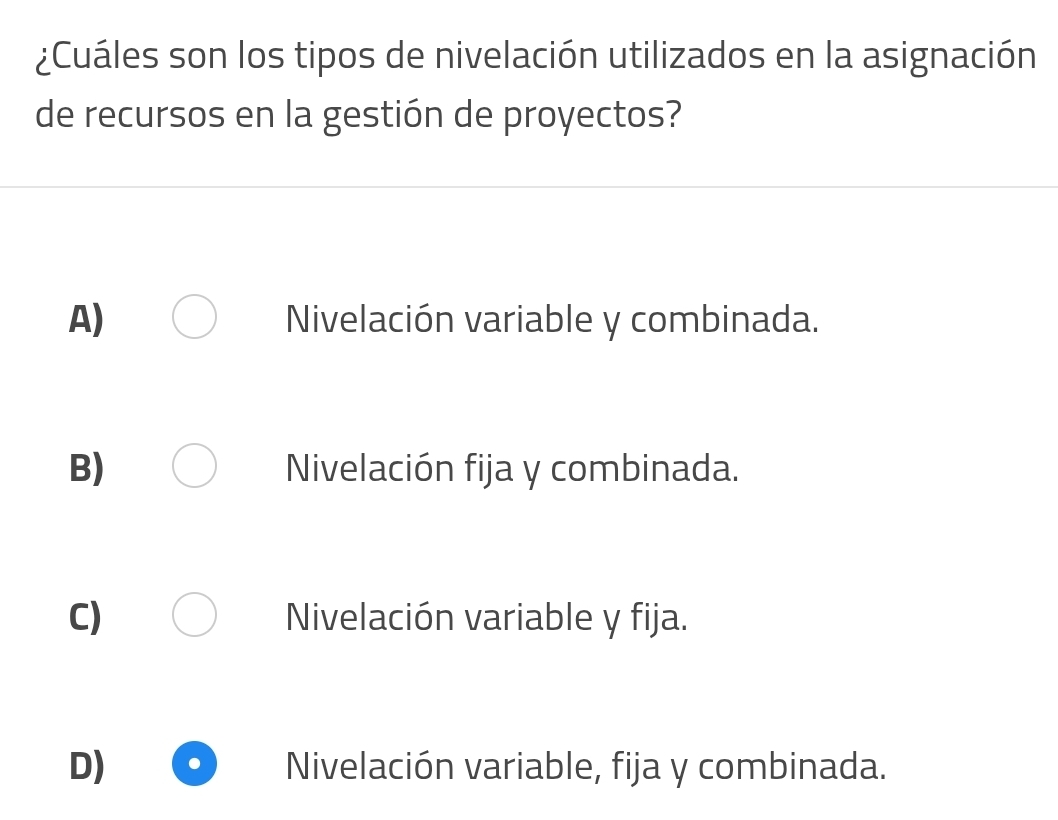Screen dimensions: 1058x820
Task: Click the answer text 'Nivelación variable, fija y combinada.'
Action: [x=585, y=766]
